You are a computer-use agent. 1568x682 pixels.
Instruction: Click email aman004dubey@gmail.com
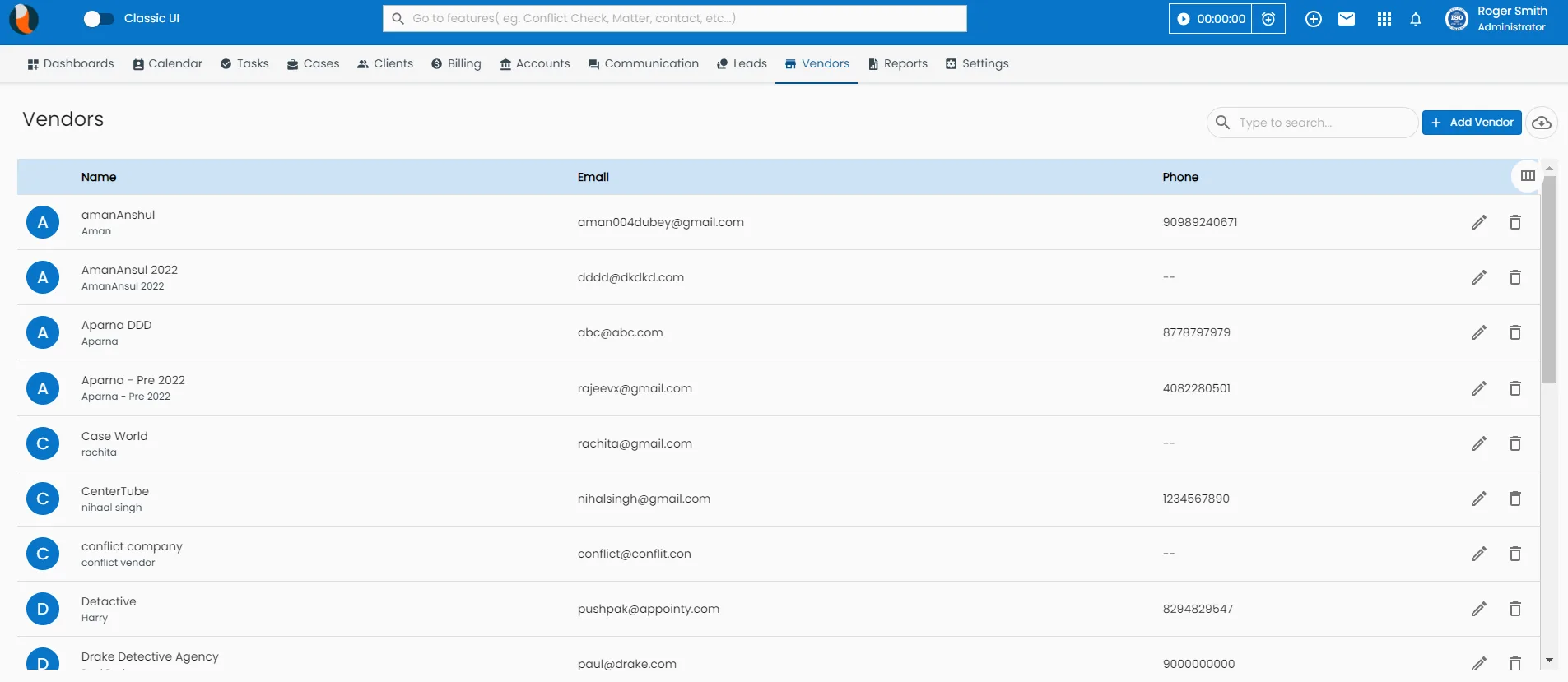coord(661,222)
